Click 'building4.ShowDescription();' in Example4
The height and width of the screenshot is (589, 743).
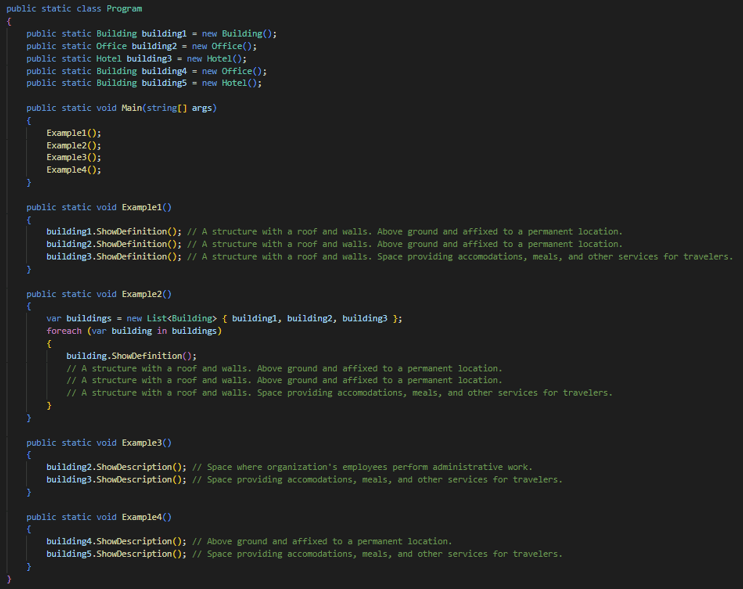click(116, 542)
